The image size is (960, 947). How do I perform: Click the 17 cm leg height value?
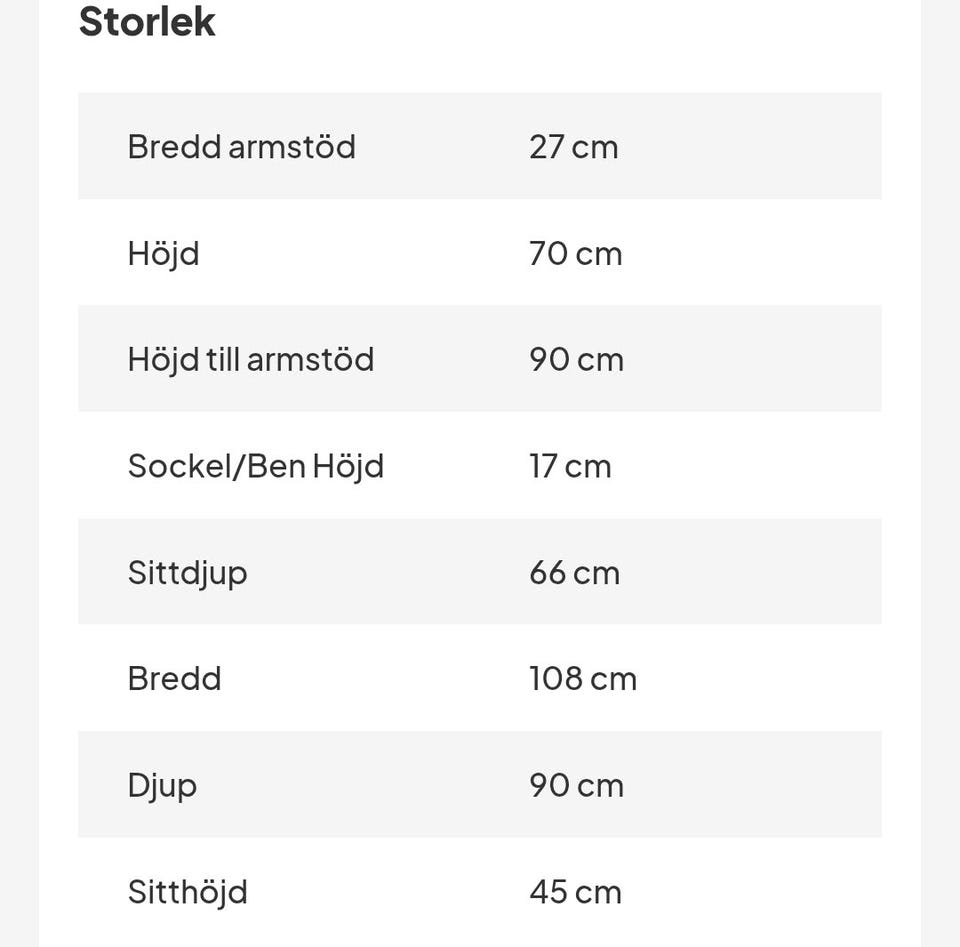[570, 466]
